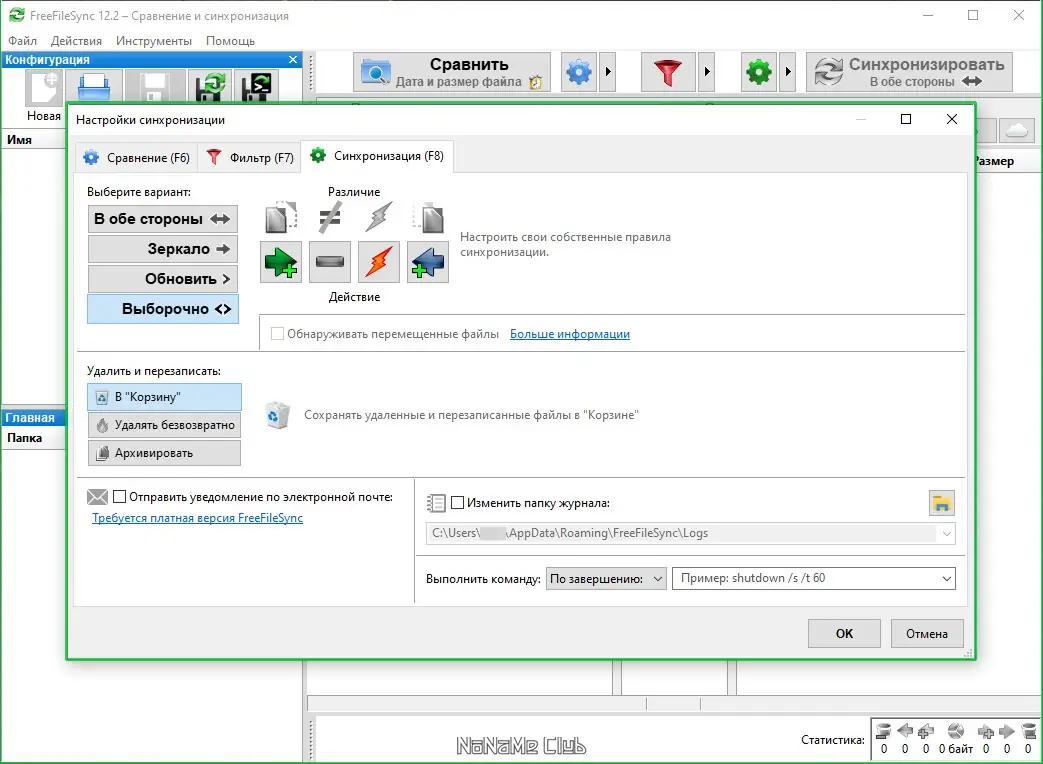Expand arrow next to comparison gear

(607, 72)
